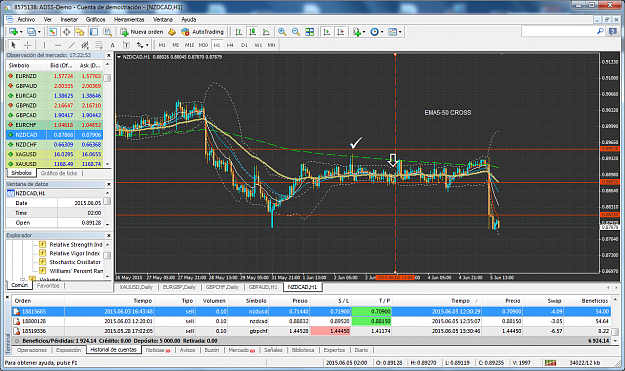
Task: Switch to the H4 timeframe
Action: coord(230,45)
